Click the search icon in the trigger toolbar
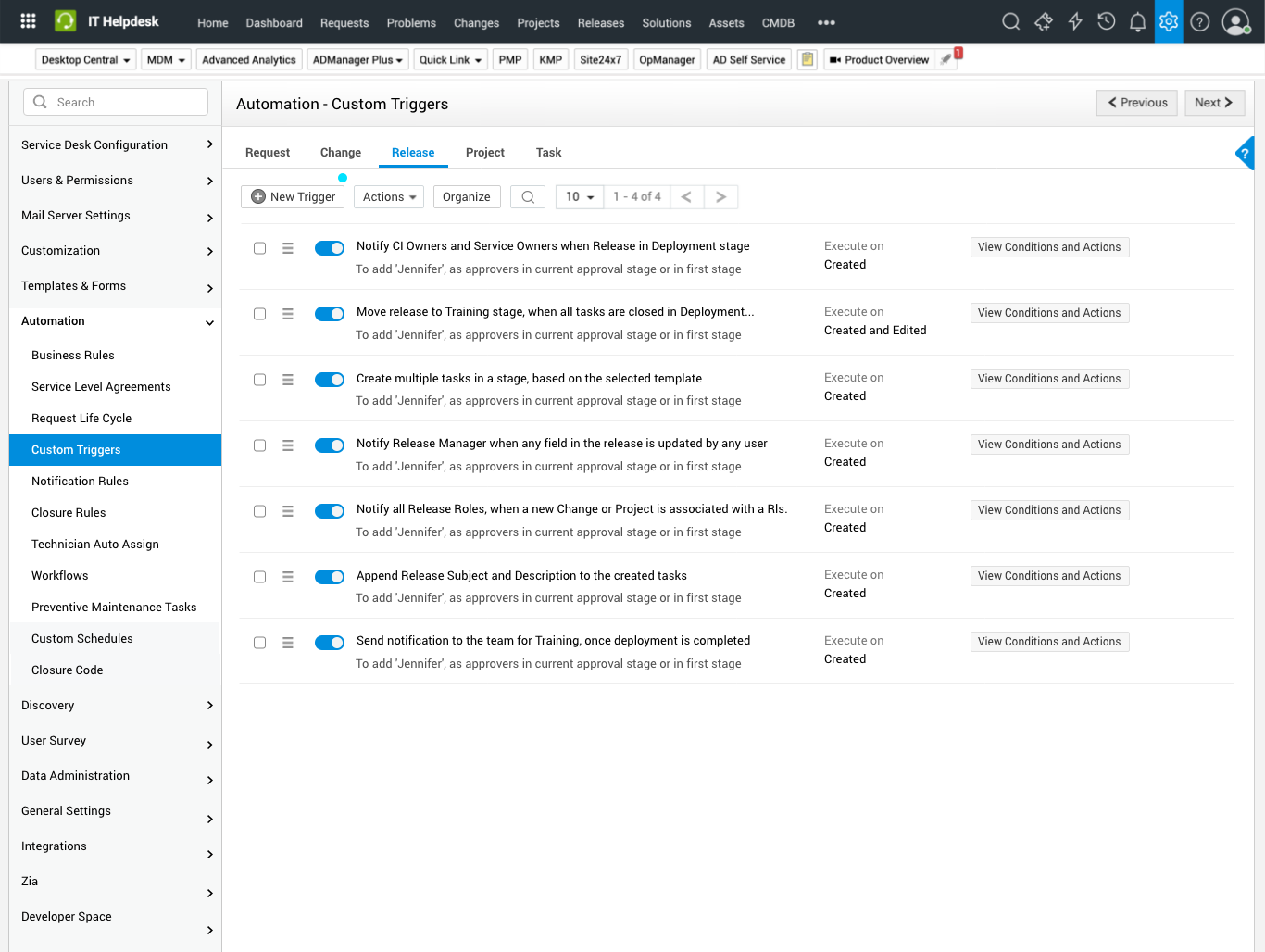Image resolution: width=1265 pixels, height=952 pixels. 527,196
